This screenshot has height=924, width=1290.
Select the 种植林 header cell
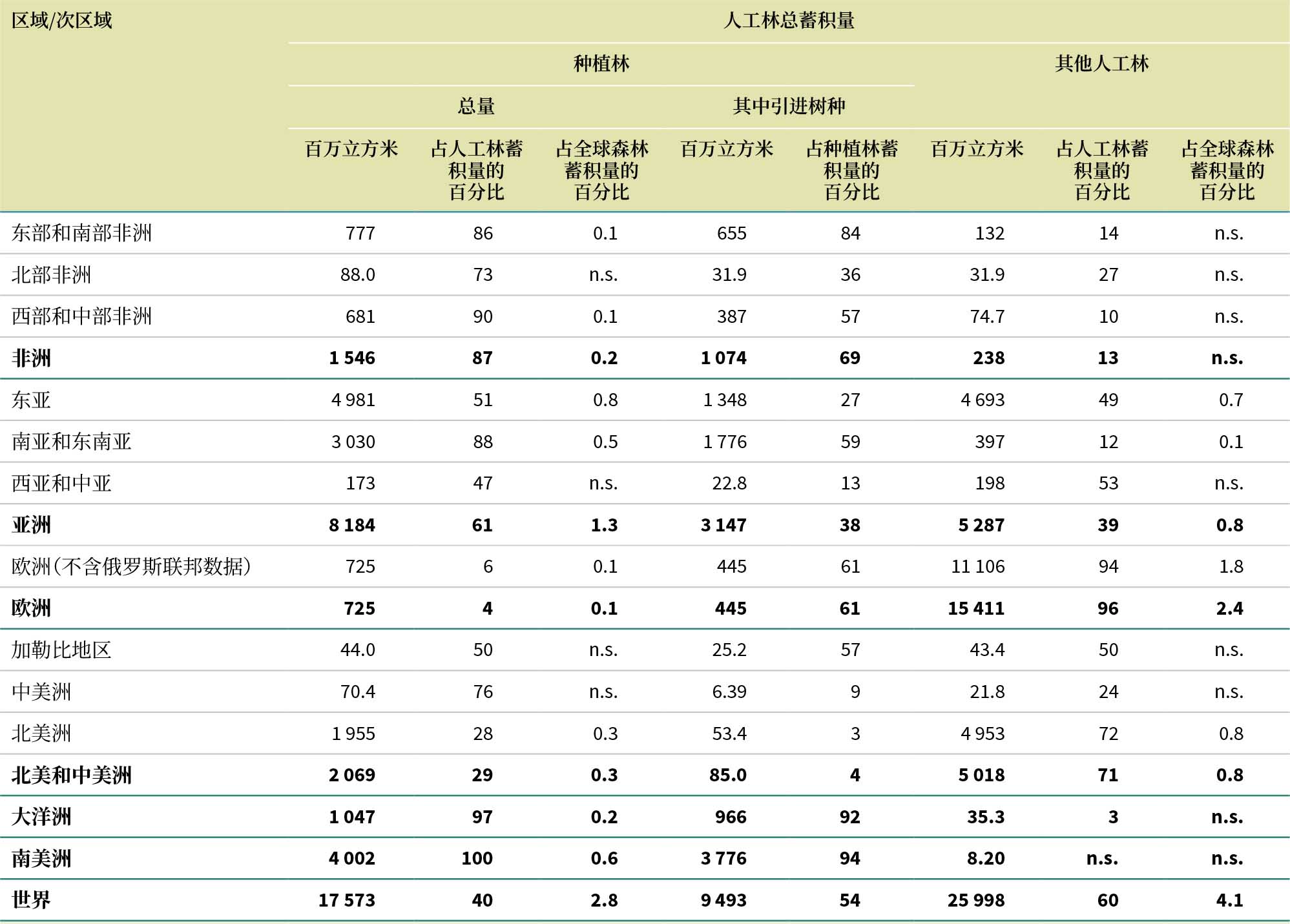coord(601,63)
